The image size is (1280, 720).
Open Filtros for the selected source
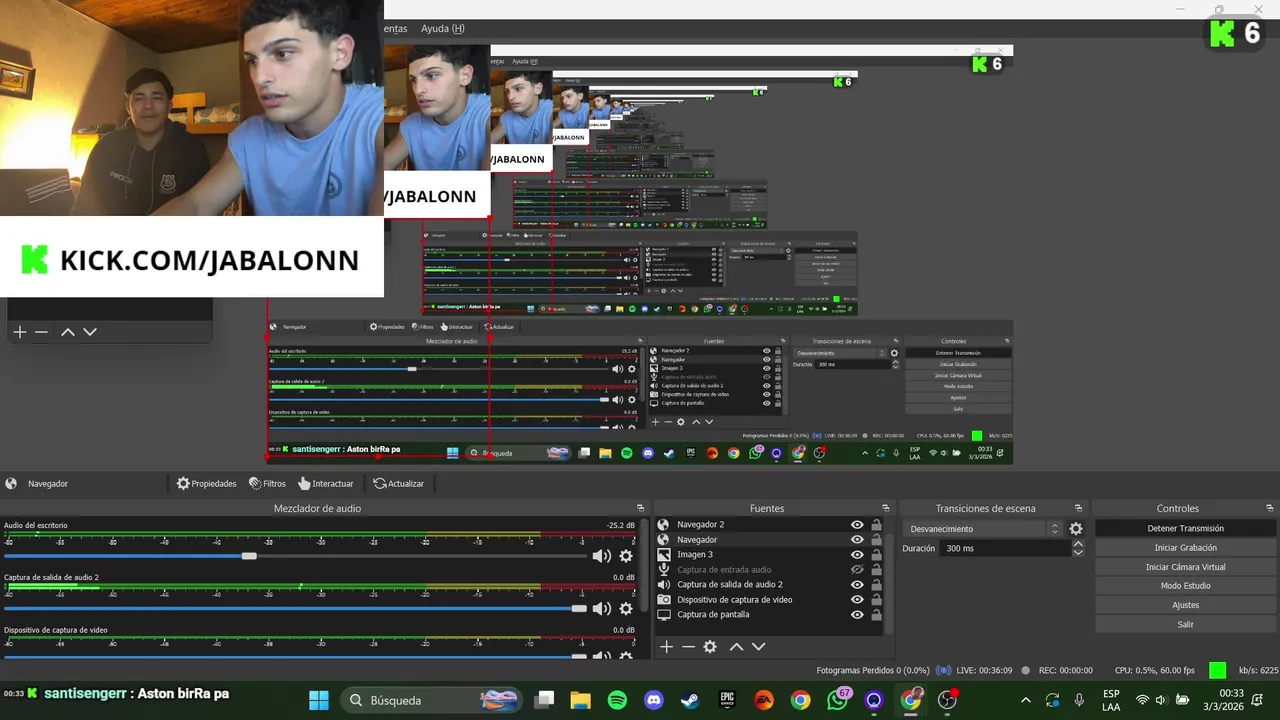click(x=267, y=483)
